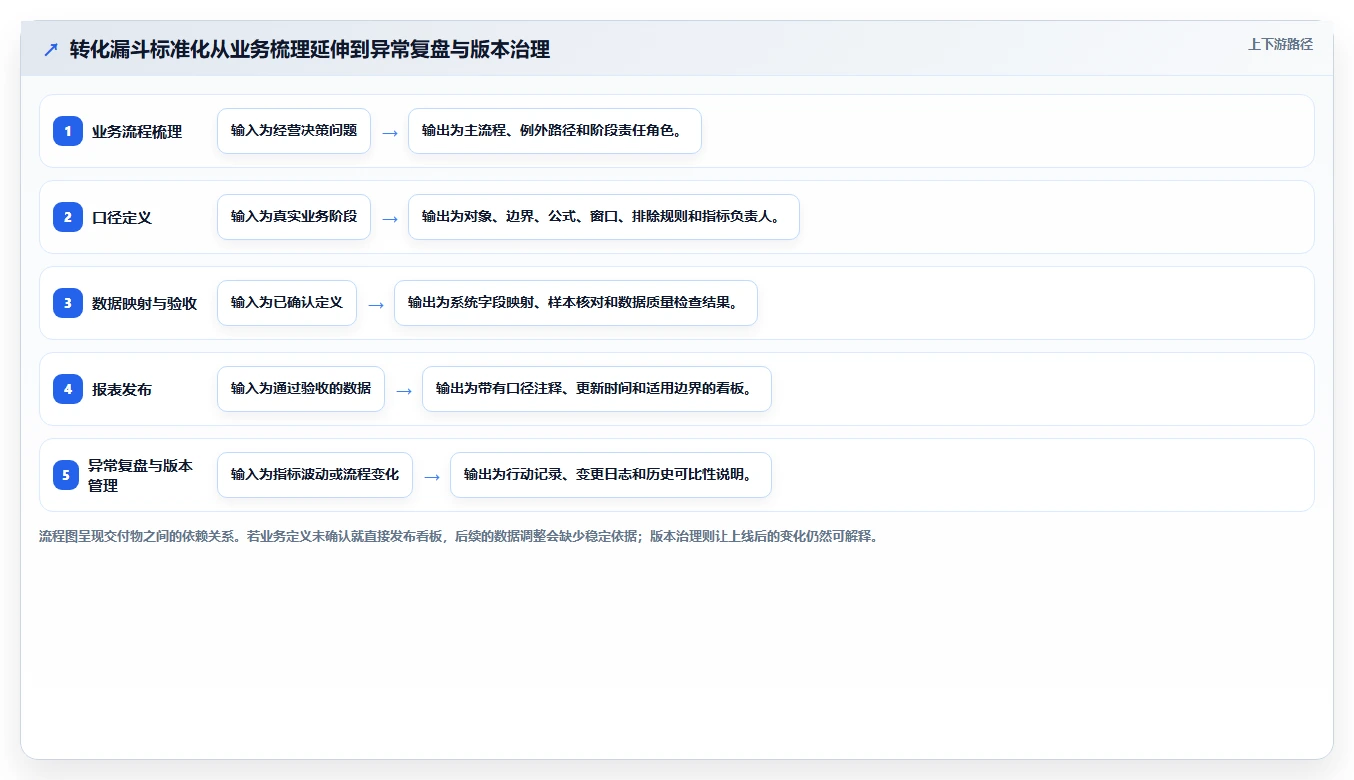Screen dimensions: 1354x780
Task: Click the 输入为指标波动或流程变化 box
Action: click(315, 475)
